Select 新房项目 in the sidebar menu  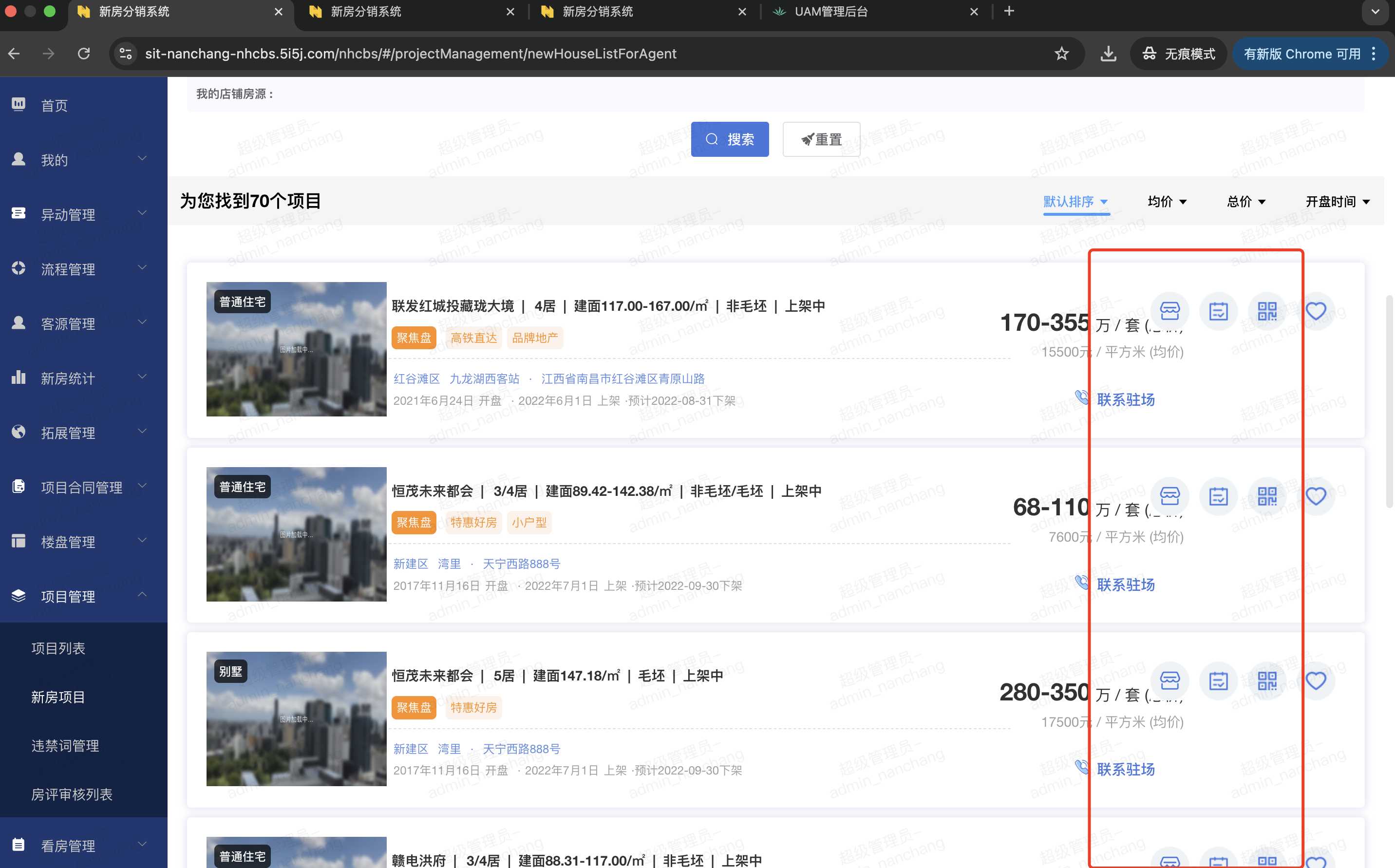click(x=57, y=697)
